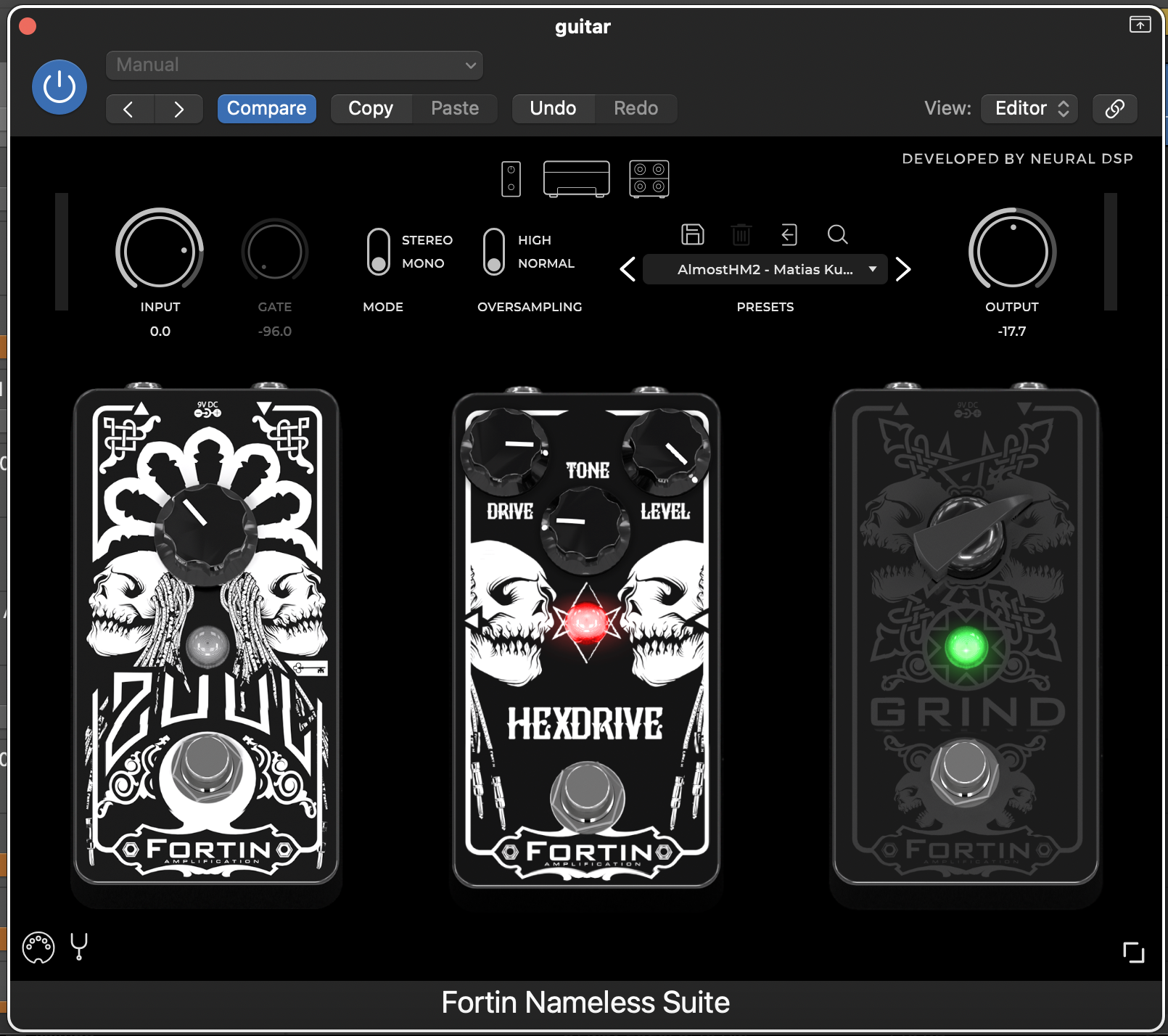Select the next preset chevron
Image resolution: width=1168 pixels, height=1036 pixels.
(x=903, y=269)
